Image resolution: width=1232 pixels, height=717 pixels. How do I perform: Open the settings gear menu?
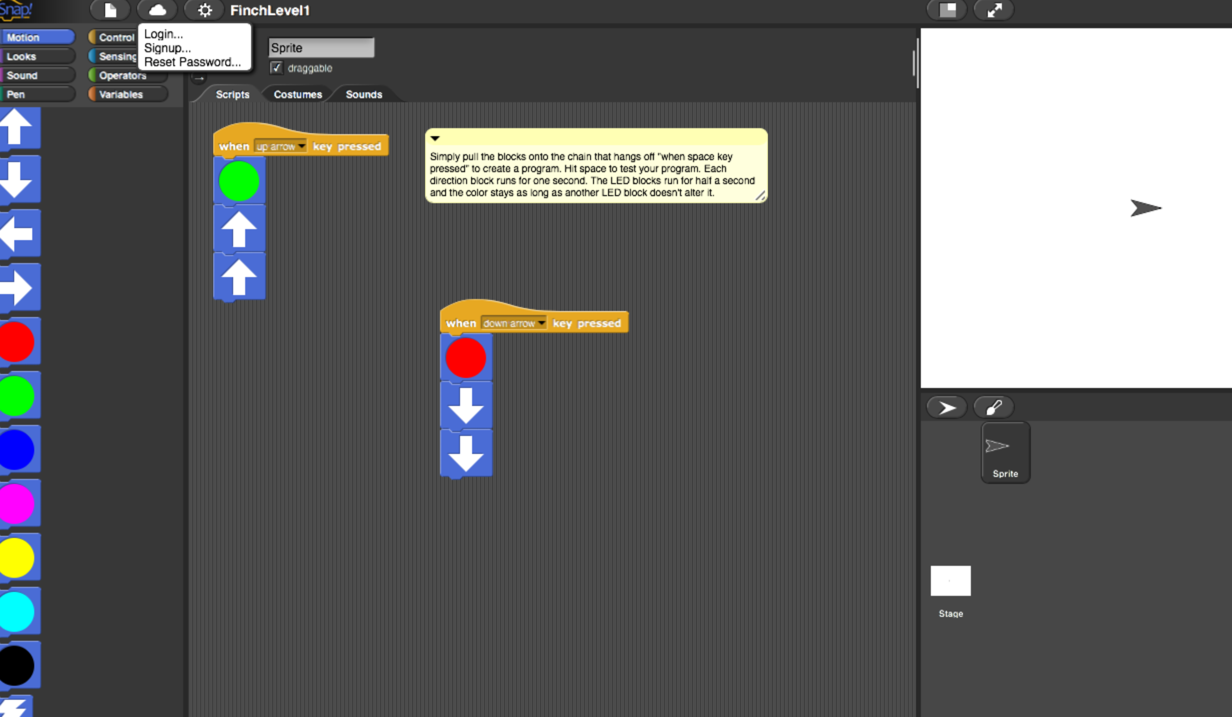click(205, 10)
